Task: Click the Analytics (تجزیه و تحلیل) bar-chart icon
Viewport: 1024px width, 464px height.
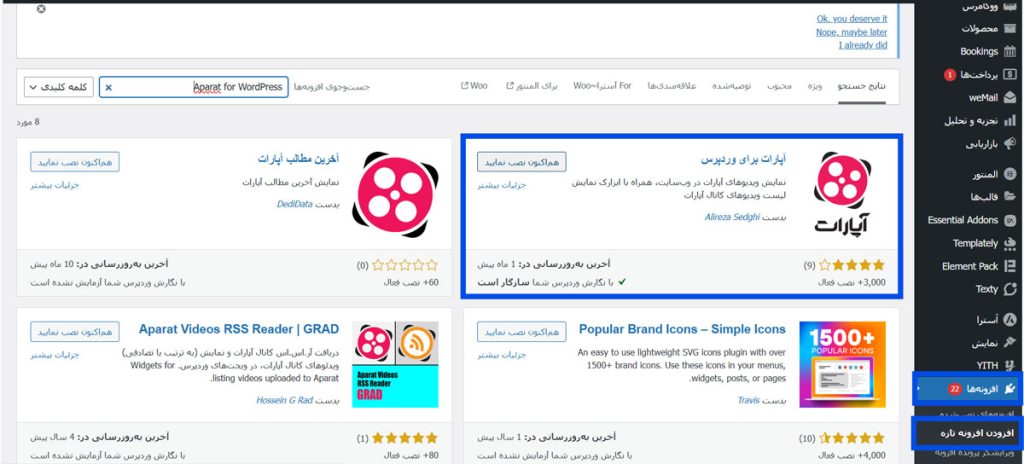Action: [1009, 120]
